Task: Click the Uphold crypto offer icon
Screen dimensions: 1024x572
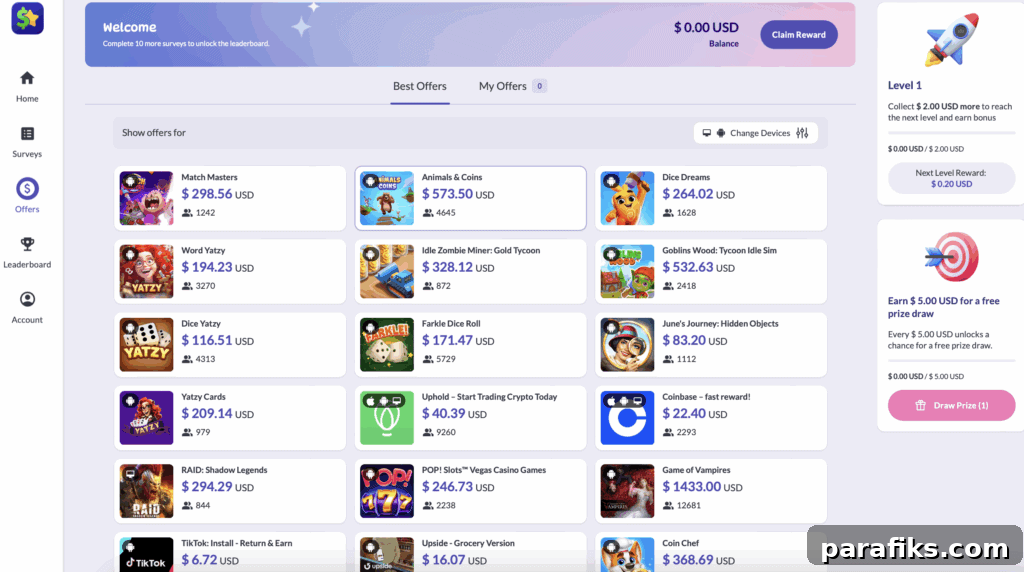Action: click(387, 417)
